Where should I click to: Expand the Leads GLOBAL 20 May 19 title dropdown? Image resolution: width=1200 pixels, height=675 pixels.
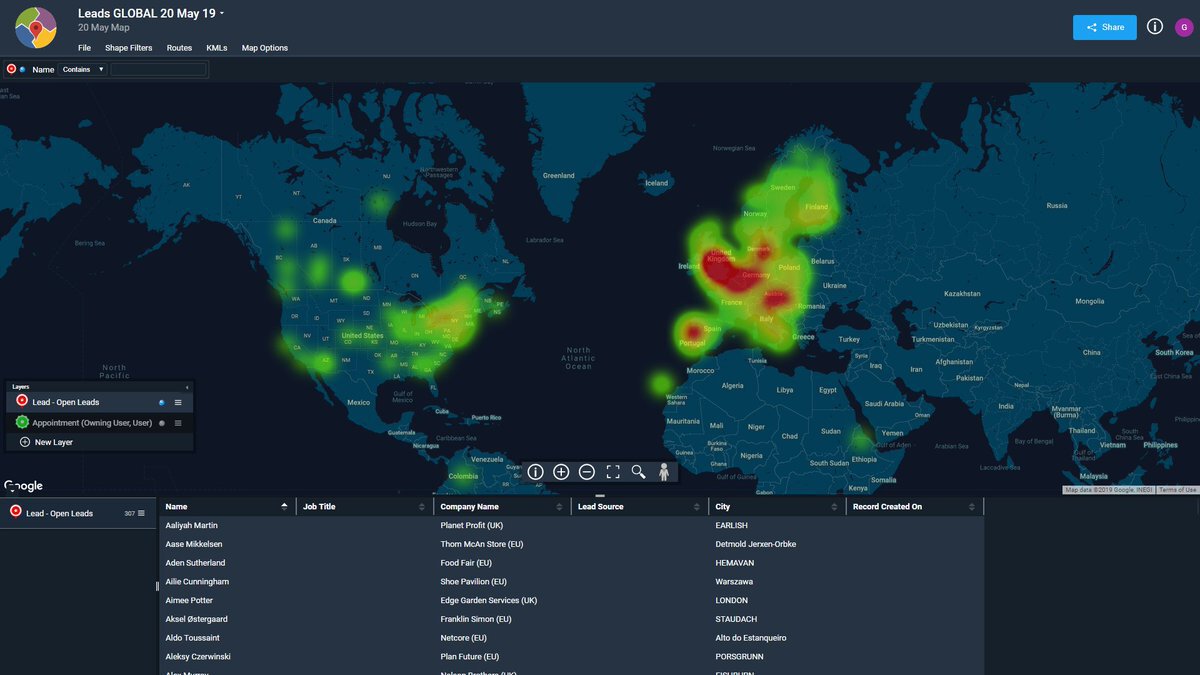point(222,14)
